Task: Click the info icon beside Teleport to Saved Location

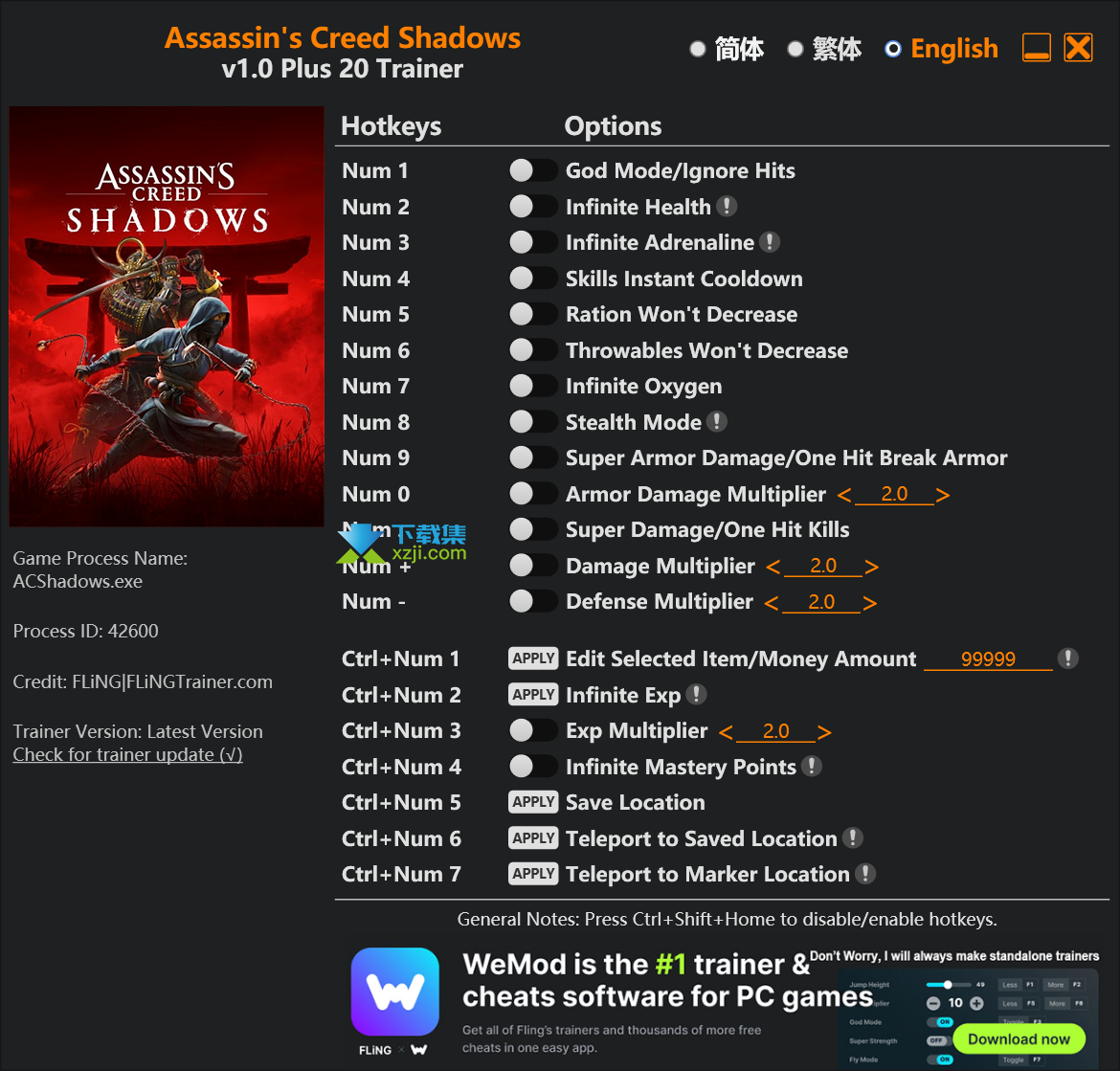Action: (x=852, y=837)
